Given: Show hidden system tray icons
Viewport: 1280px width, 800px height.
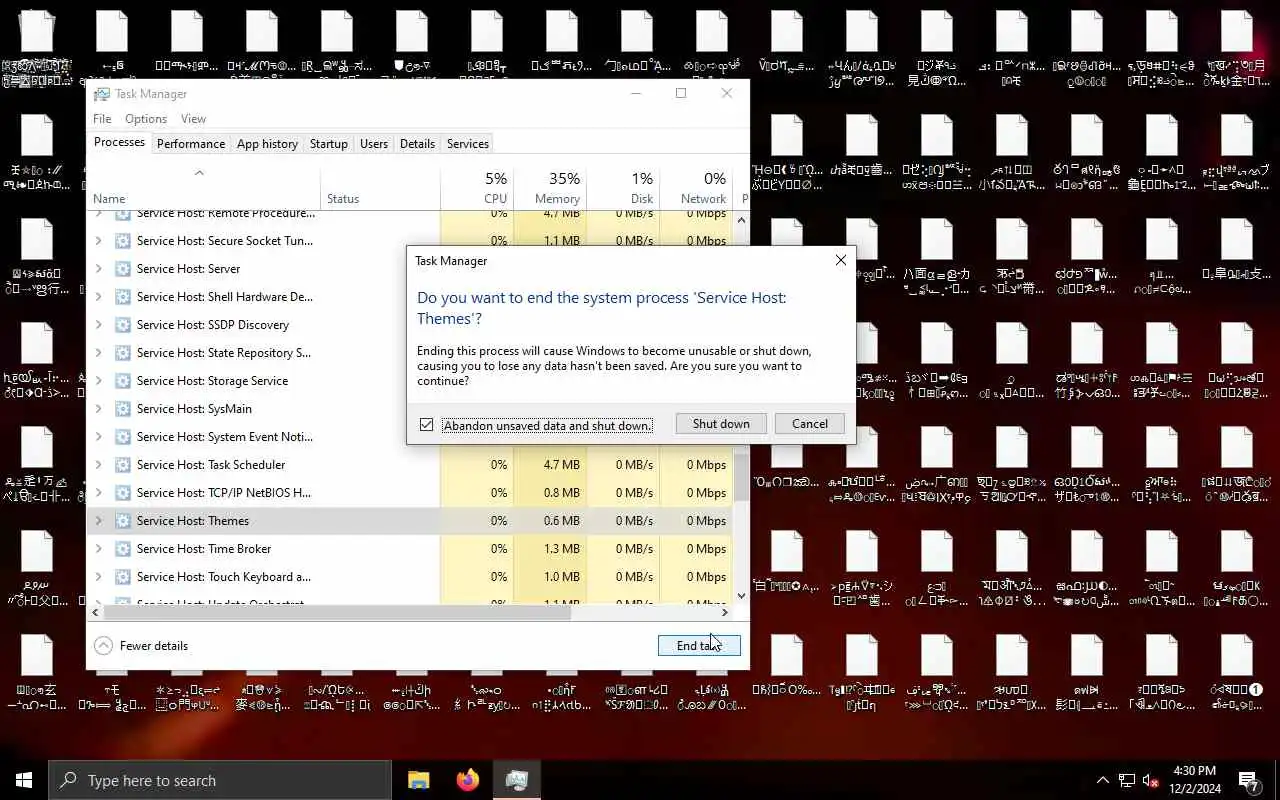Looking at the screenshot, I should pos(1103,780).
